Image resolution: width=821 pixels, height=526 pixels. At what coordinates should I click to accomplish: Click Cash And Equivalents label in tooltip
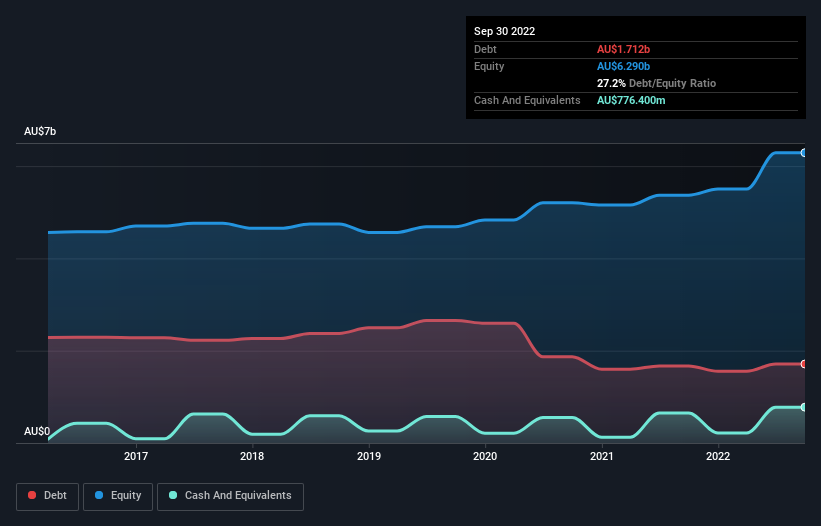point(527,100)
